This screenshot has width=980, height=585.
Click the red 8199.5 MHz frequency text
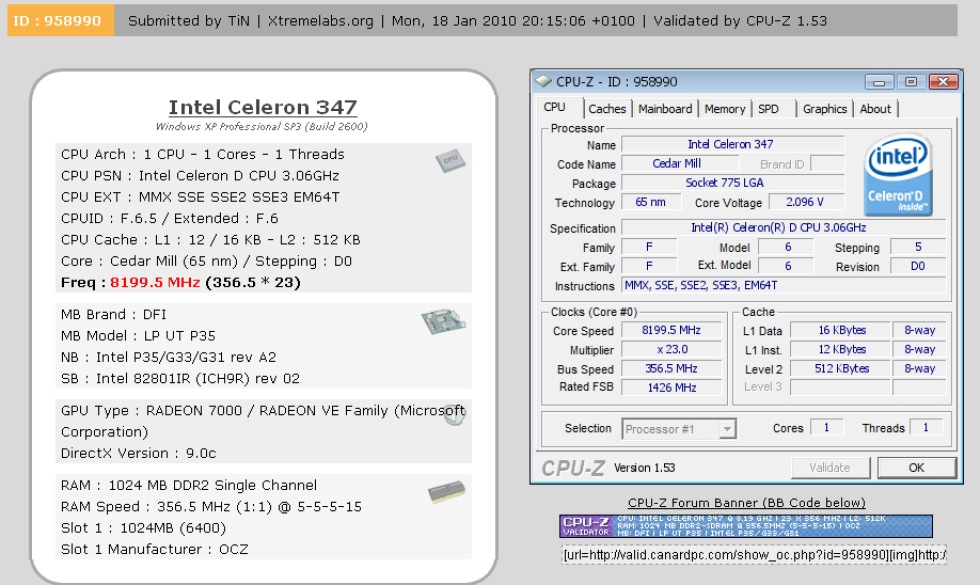[155, 282]
